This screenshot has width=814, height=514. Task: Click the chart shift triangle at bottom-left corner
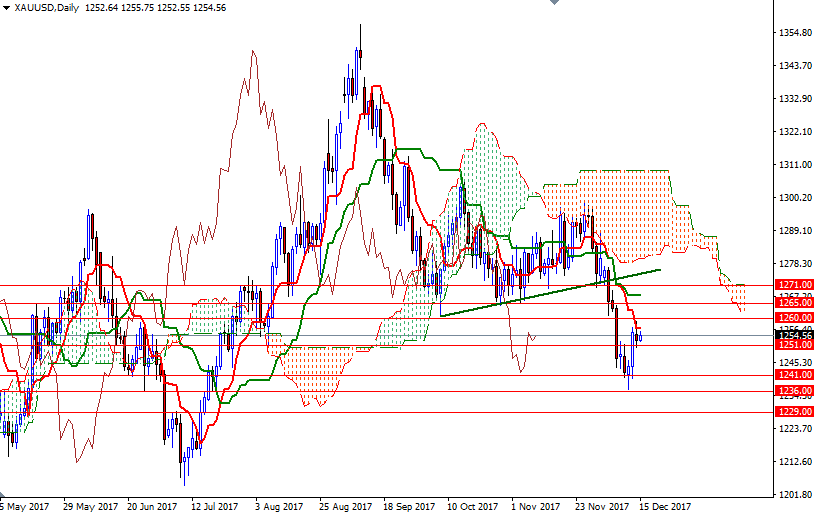pos(4,496)
